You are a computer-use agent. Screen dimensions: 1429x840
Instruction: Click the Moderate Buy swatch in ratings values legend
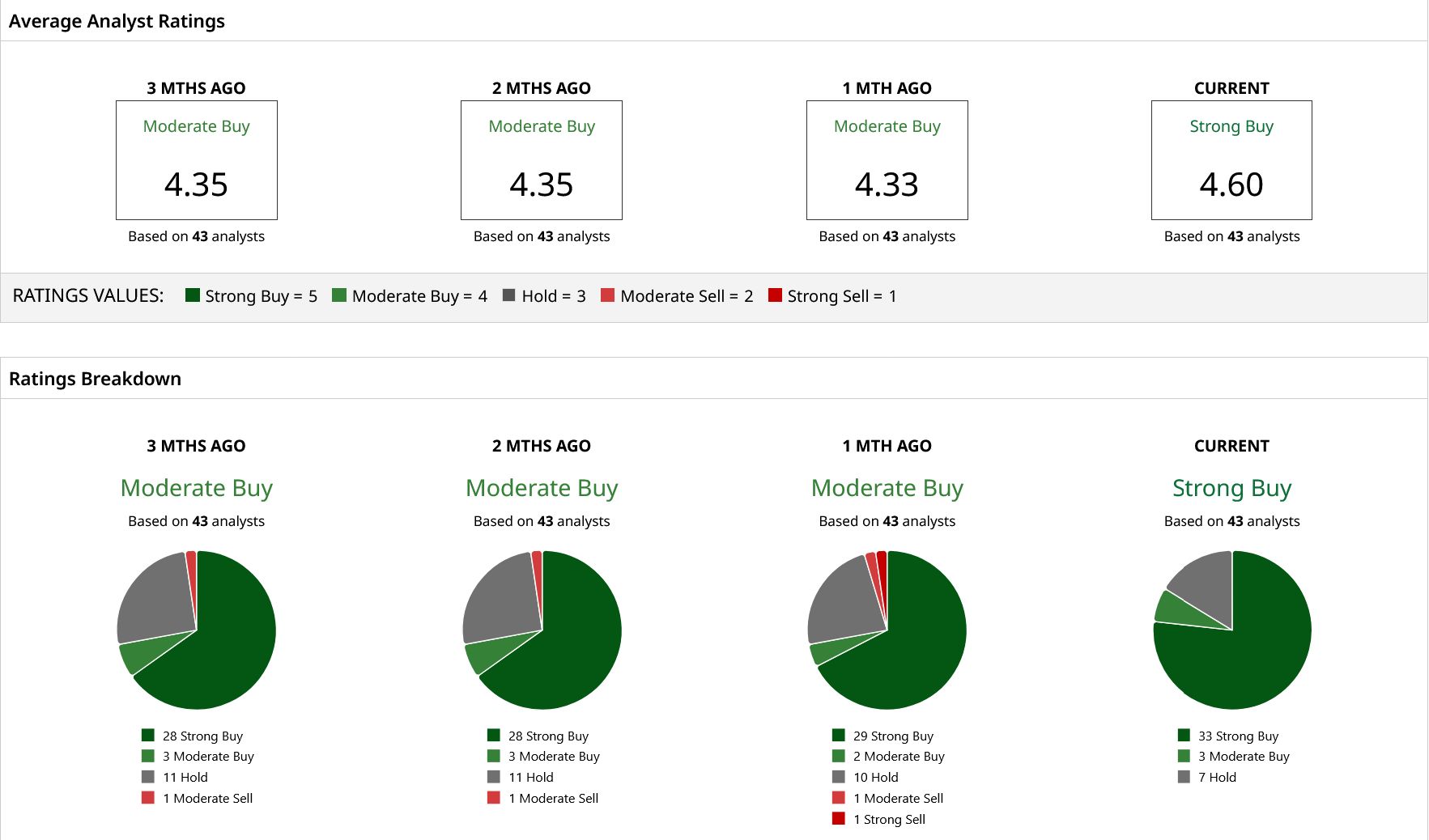click(339, 295)
